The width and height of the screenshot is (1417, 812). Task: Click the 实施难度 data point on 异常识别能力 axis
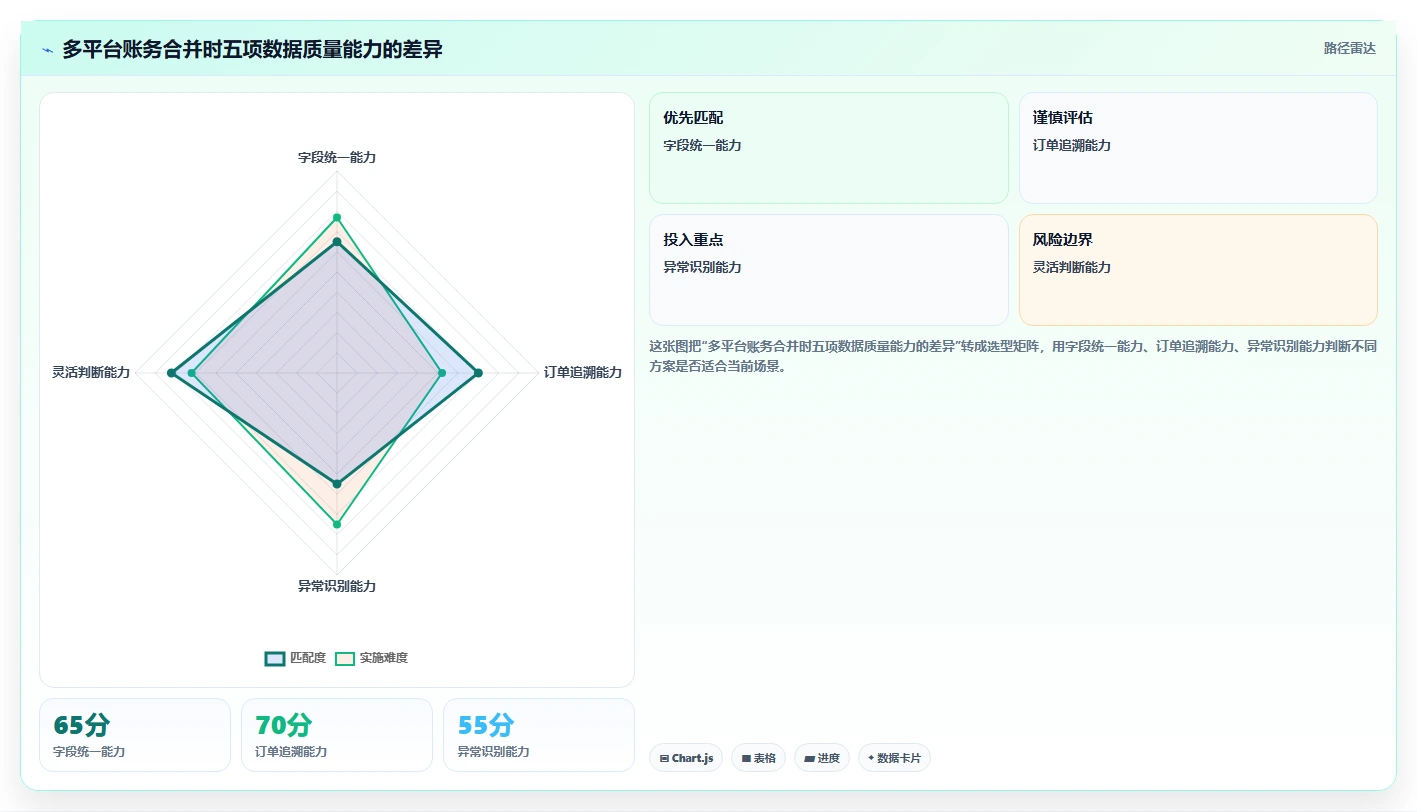pos(337,524)
